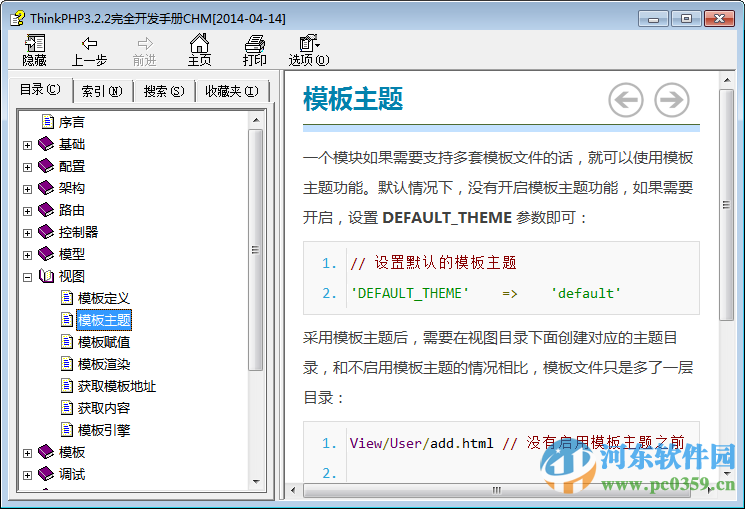Click the book icon beside 配置
Image resolution: width=745 pixels, height=509 pixels.
[x=46, y=166]
